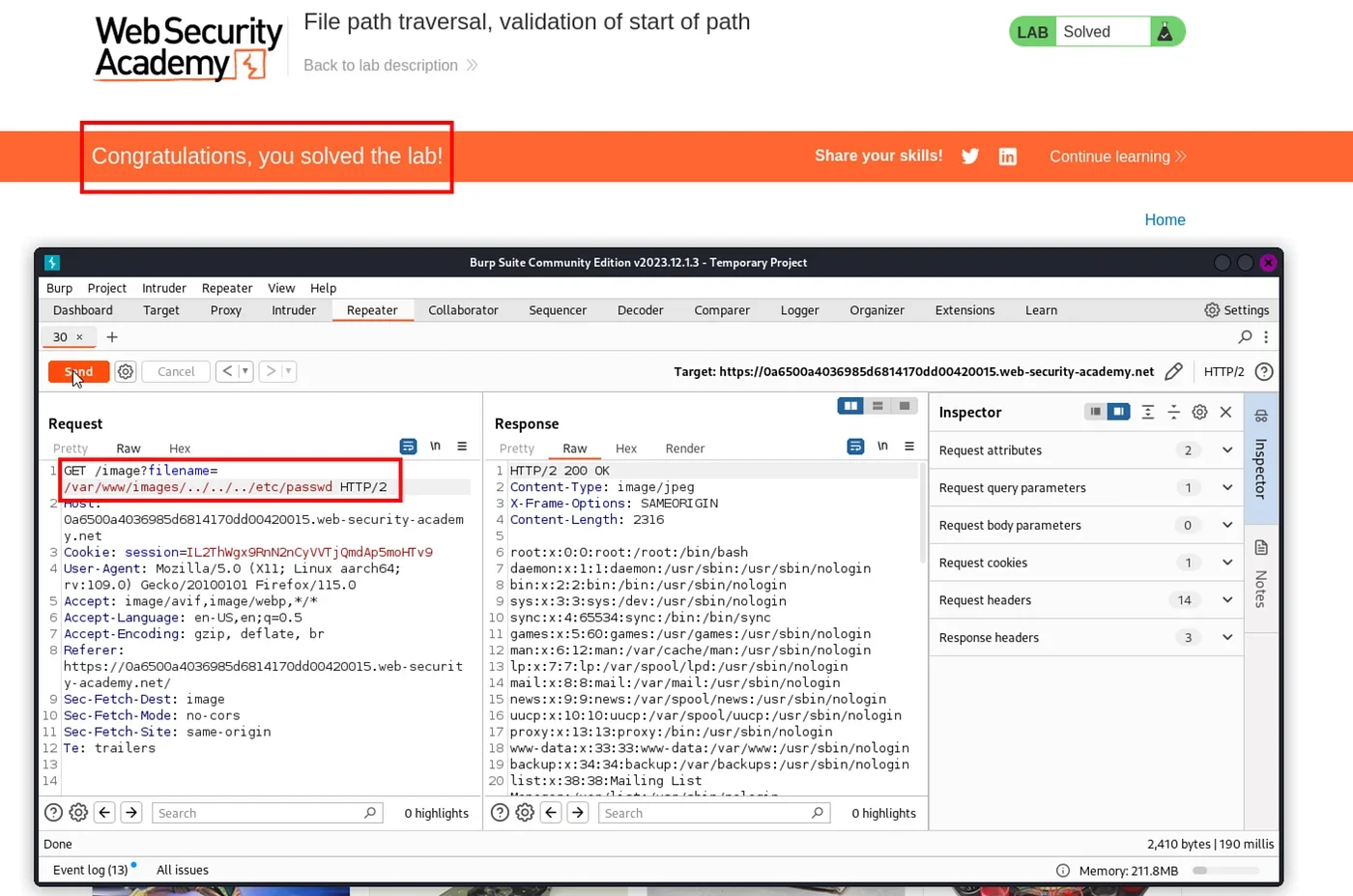The image size is (1353, 896).
Task: Expand all Inspector sections icon
Action: click(1147, 412)
